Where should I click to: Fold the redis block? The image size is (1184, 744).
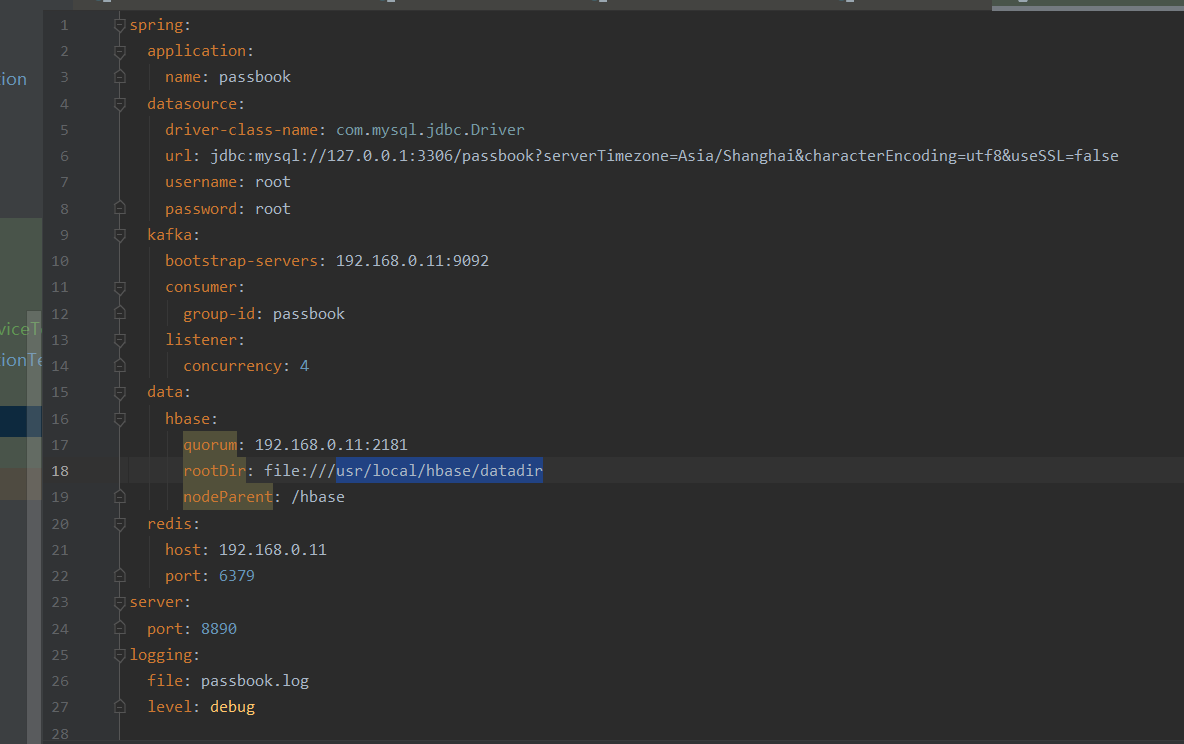pyautogui.click(x=119, y=523)
